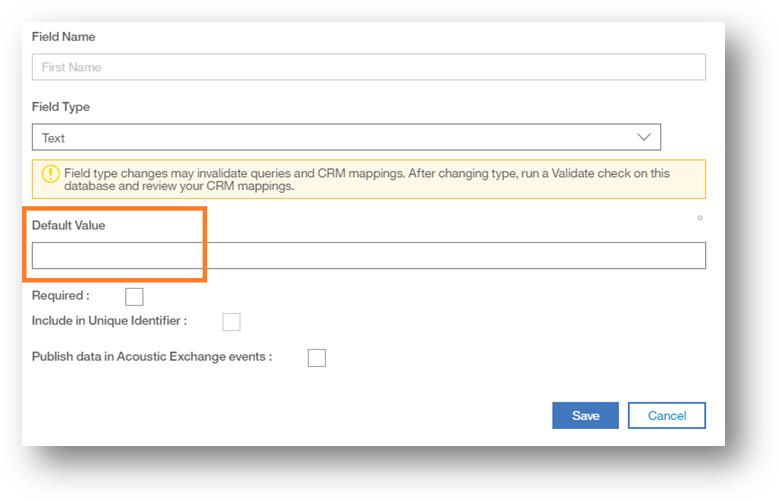Click the Publish data in Acoustic Exchange label

(x=152, y=356)
